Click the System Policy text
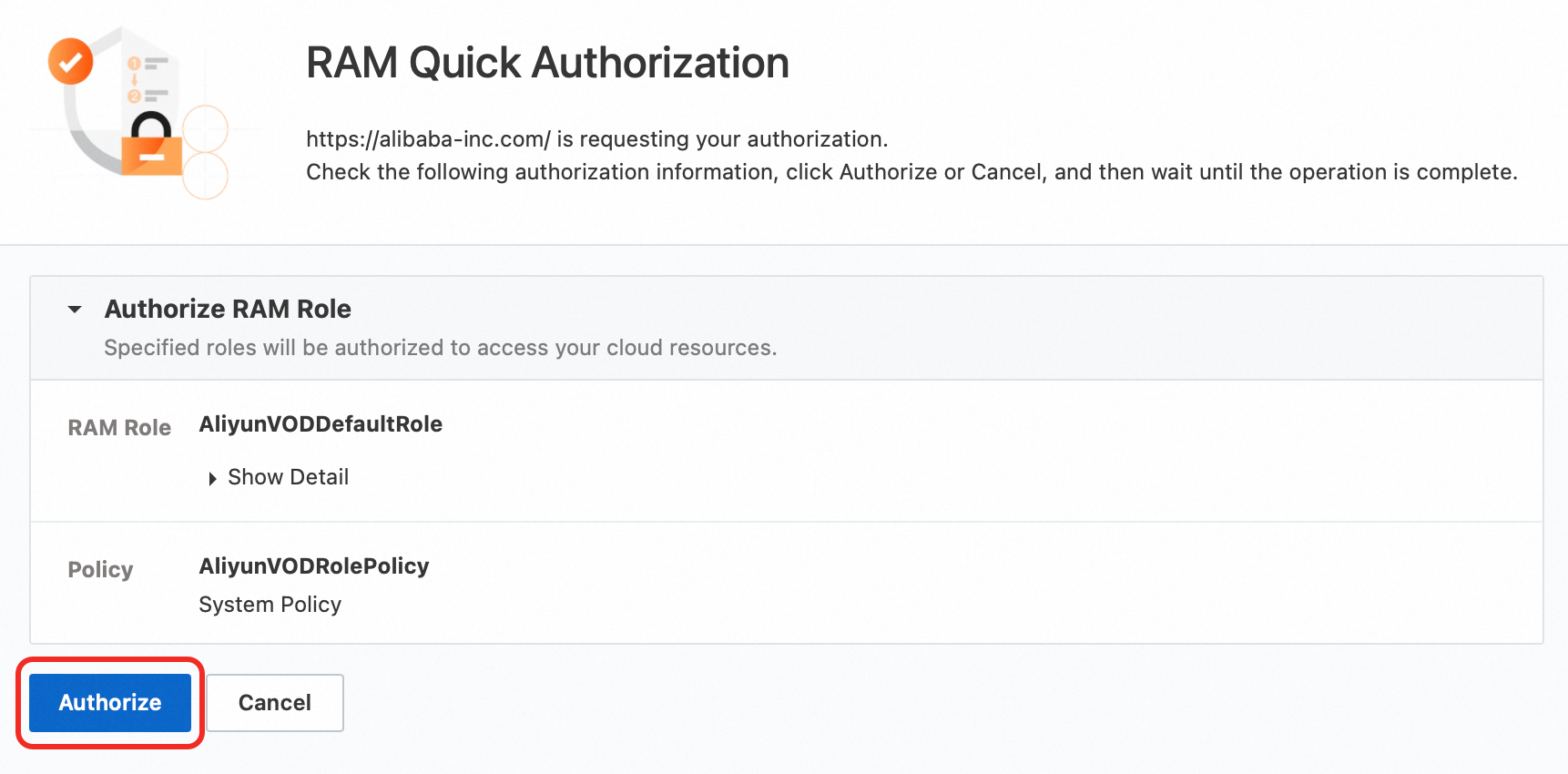1568x774 pixels. 270,605
